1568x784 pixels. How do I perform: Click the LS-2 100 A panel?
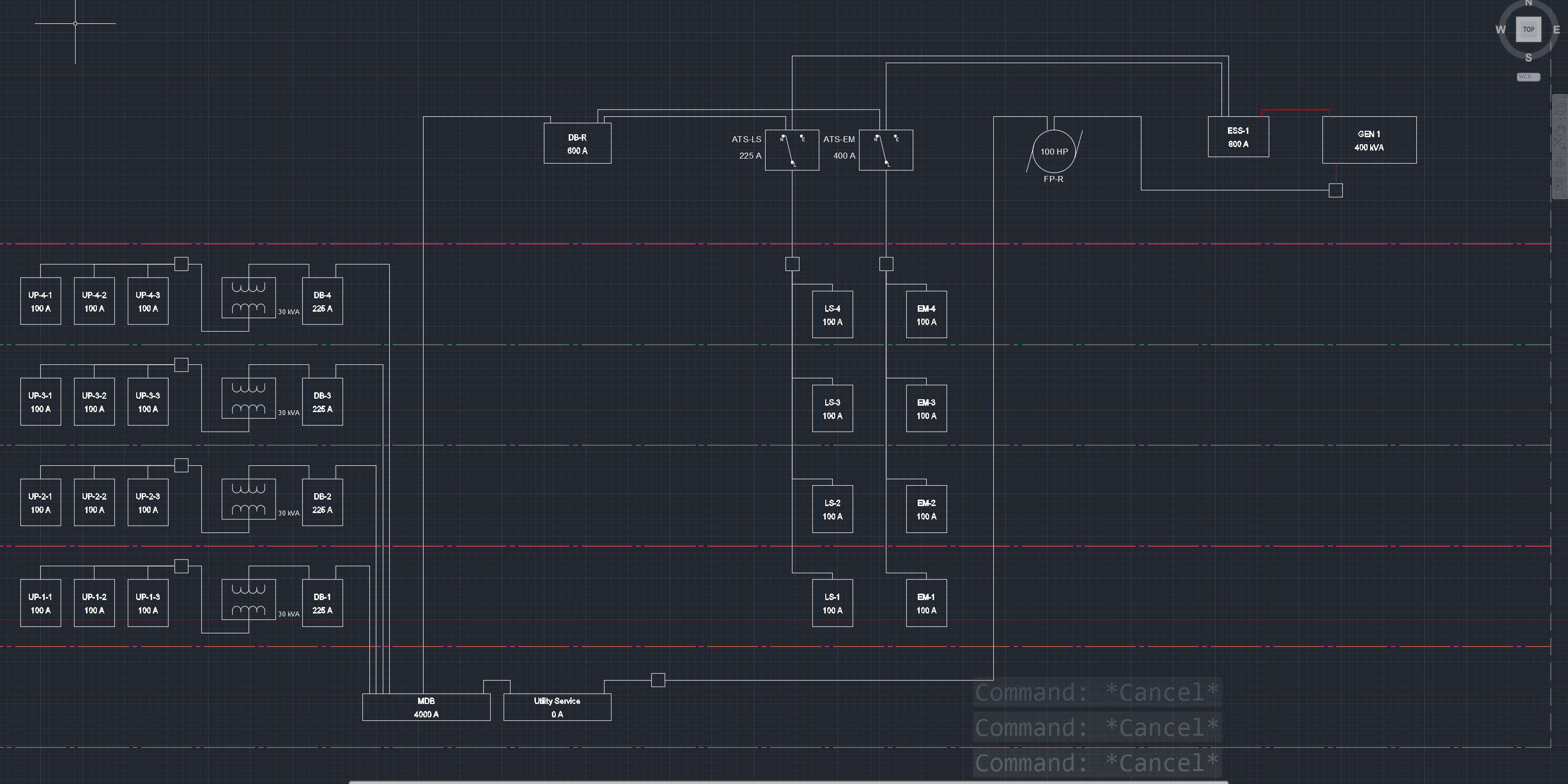[x=833, y=510]
